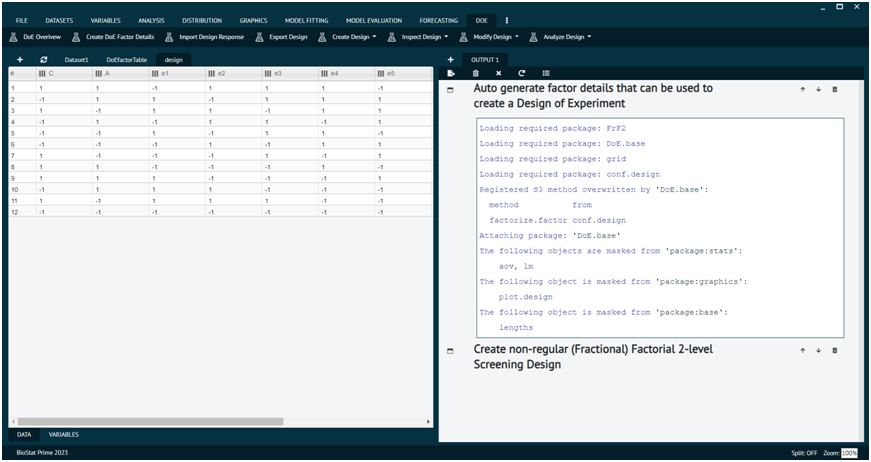The image size is (871, 462).
Task: Click the list icon in output toolbar
Action: [x=546, y=73]
